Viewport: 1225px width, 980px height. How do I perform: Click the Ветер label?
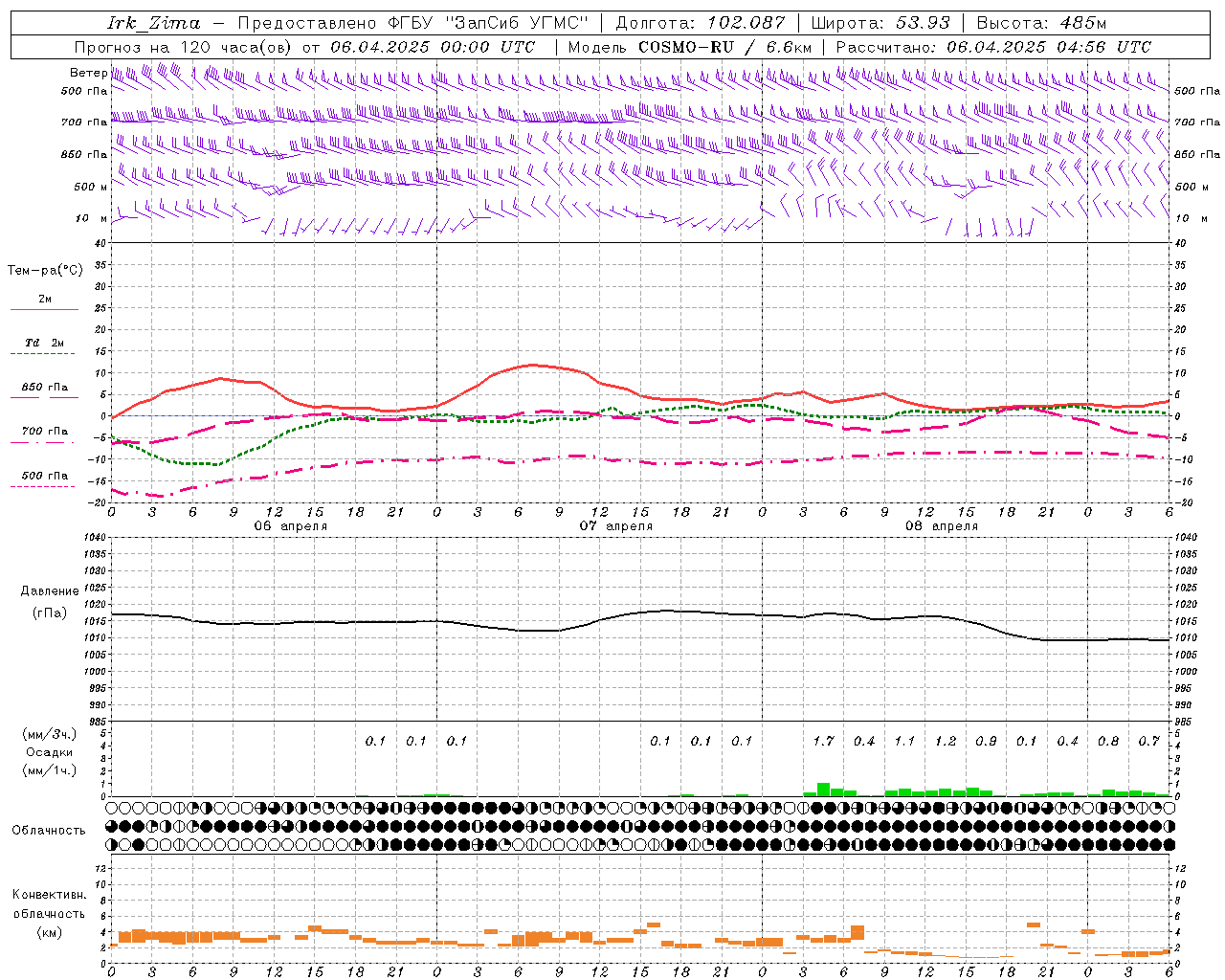[88, 73]
